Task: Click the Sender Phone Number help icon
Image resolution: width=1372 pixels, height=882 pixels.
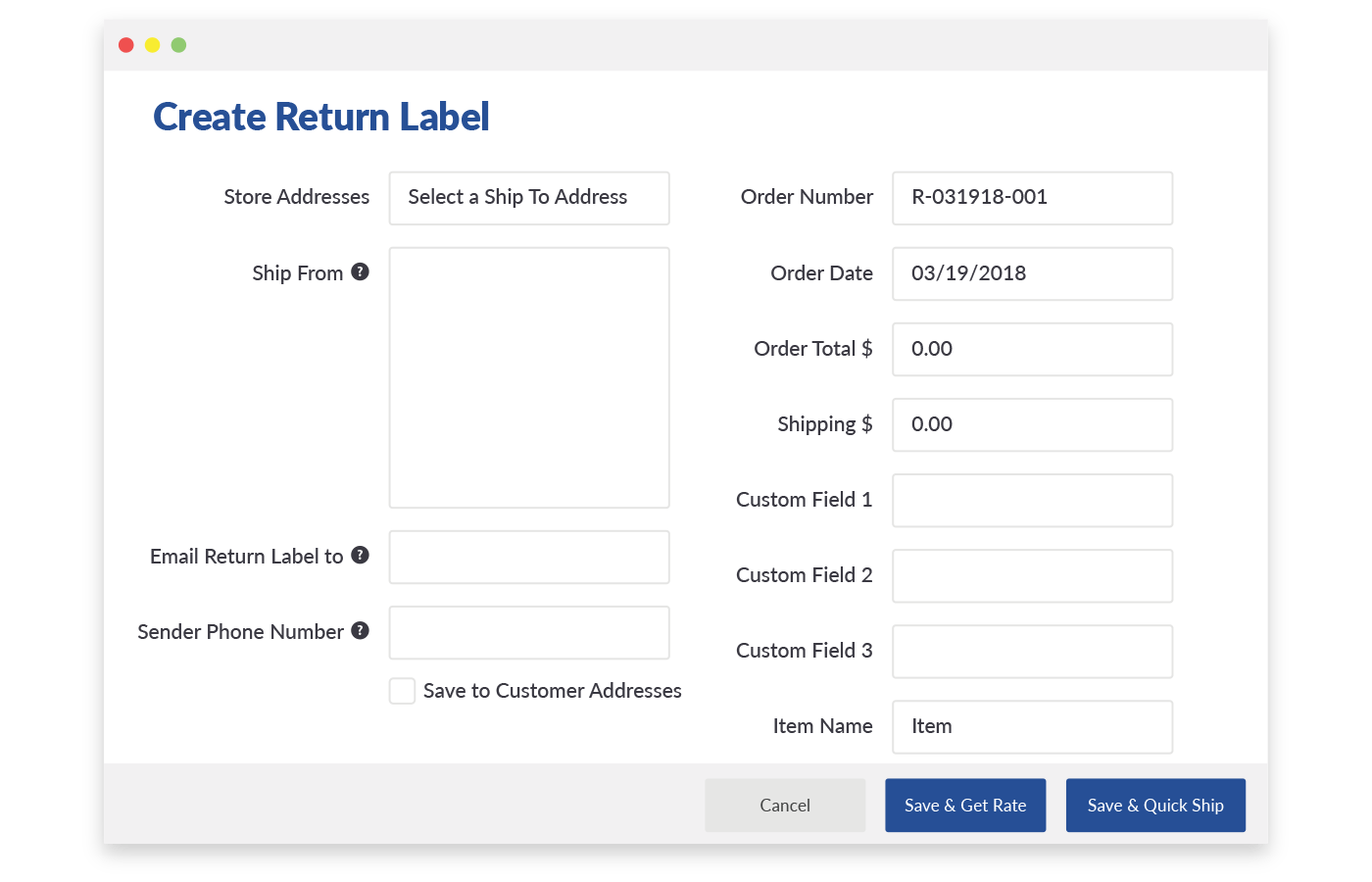Action: click(x=361, y=630)
